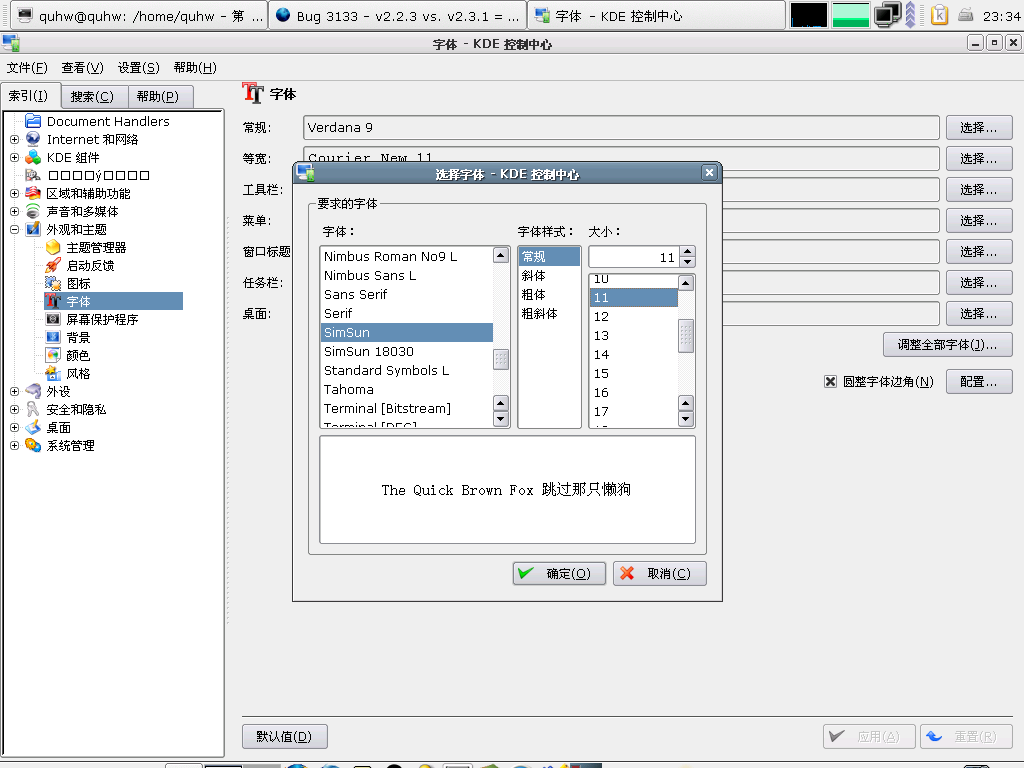Open the 风格 style icon
The image size is (1024, 768).
click(x=53, y=373)
